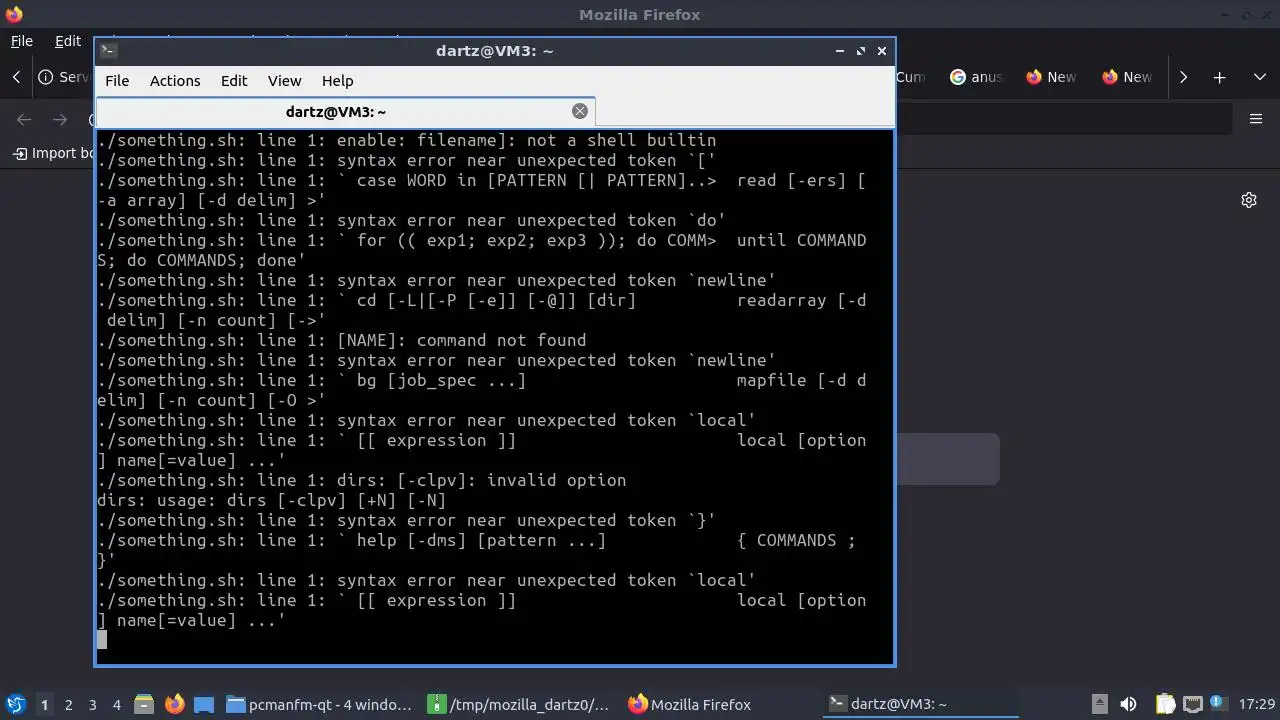The height and width of the screenshot is (720, 1280).
Task: Click the terminal cursor block at the prompt
Action: (x=102, y=640)
